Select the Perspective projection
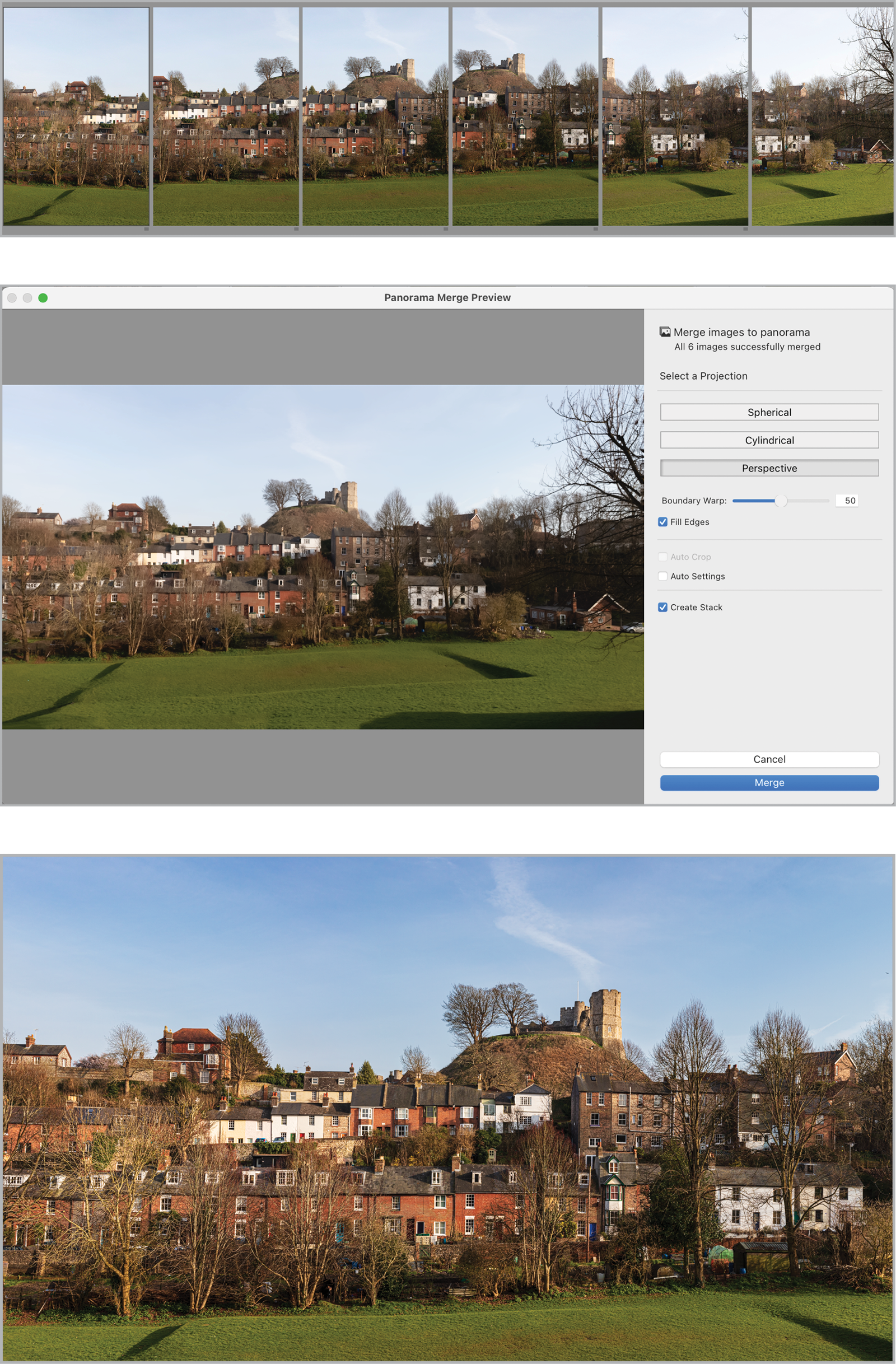The width and height of the screenshot is (896, 1364). [769, 468]
